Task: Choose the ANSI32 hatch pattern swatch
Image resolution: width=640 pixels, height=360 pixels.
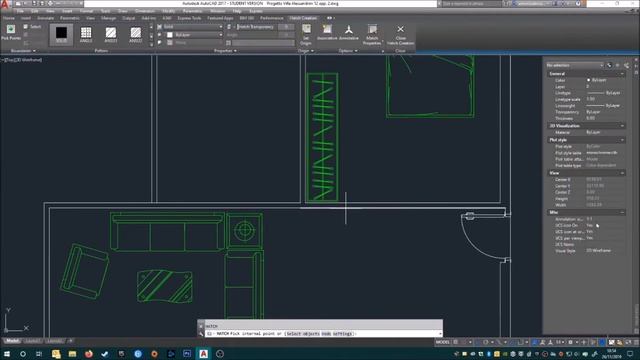Action: [x=136, y=34]
